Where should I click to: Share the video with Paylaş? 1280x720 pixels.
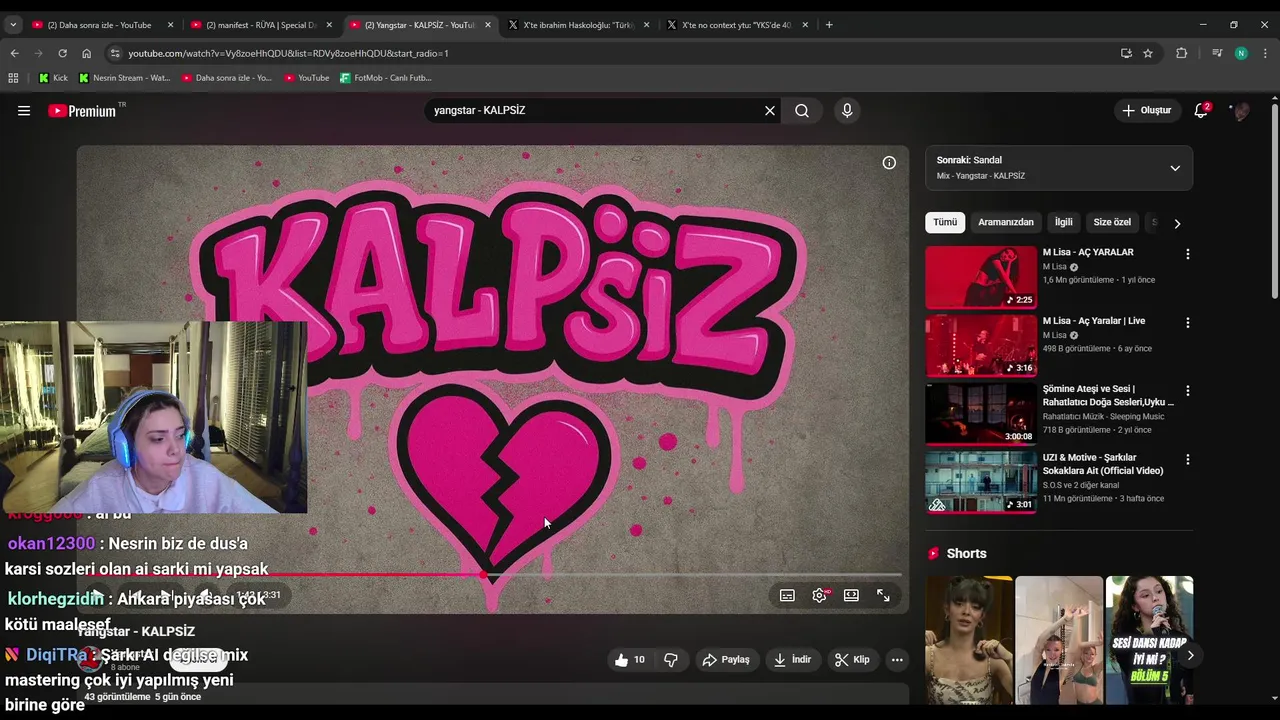coord(726,660)
